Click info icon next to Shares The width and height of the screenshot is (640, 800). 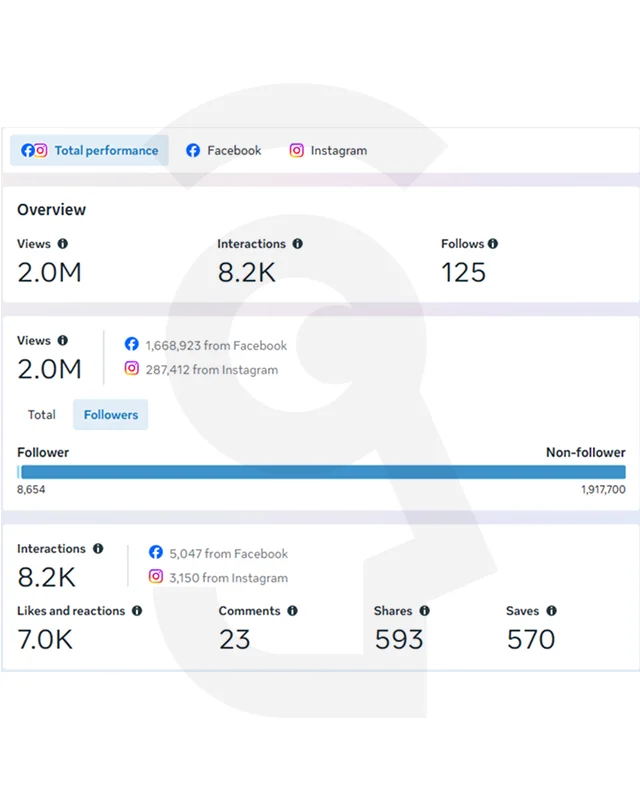(x=425, y=611)
